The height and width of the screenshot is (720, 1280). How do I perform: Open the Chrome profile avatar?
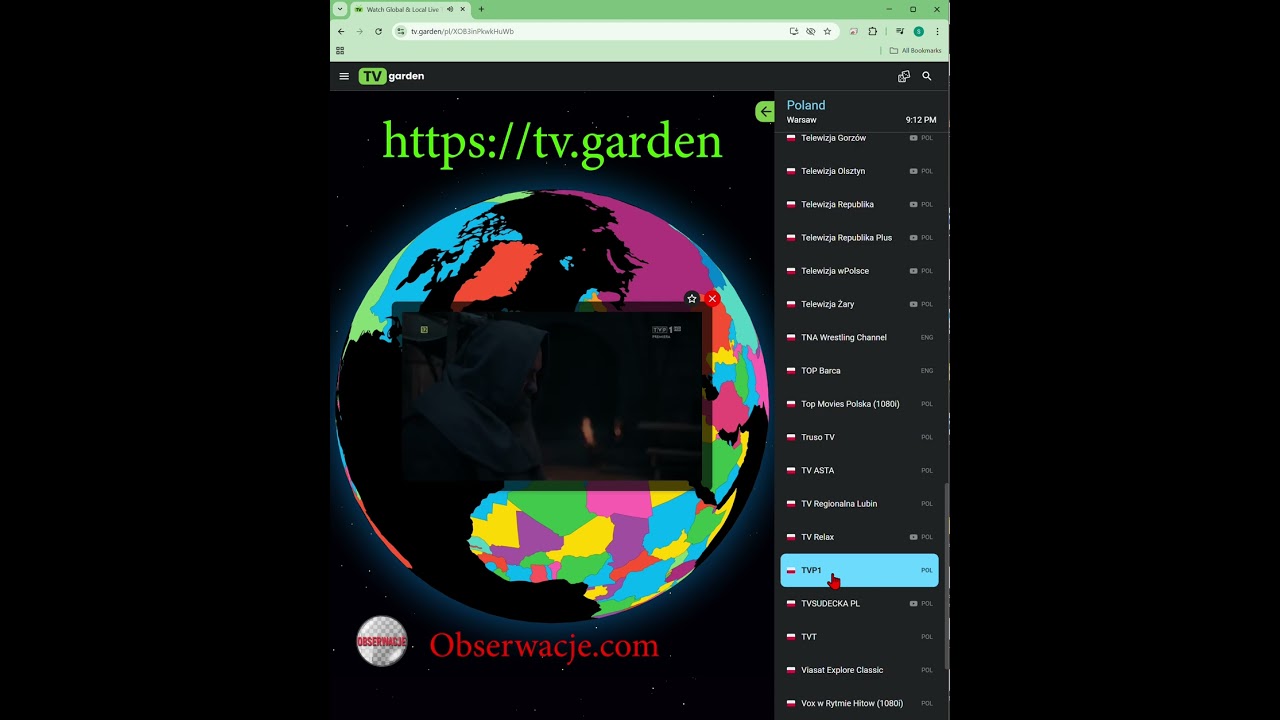(x=919, y=31)
